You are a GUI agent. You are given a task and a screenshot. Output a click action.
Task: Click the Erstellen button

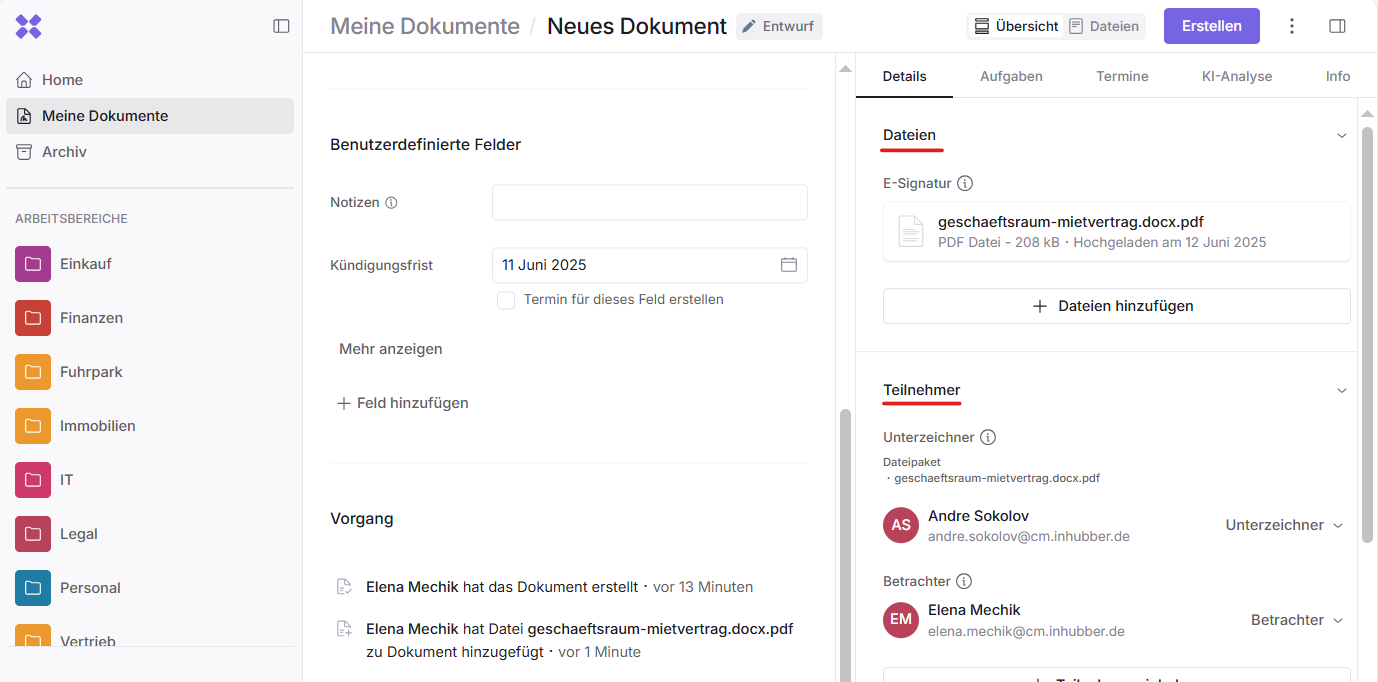point(1211,26)
